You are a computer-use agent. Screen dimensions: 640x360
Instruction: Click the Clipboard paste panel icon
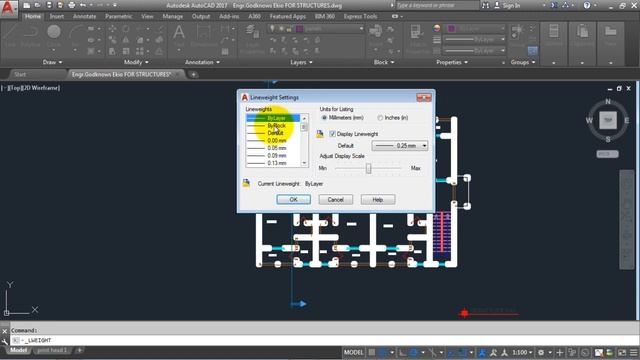[x=582, y=32]
